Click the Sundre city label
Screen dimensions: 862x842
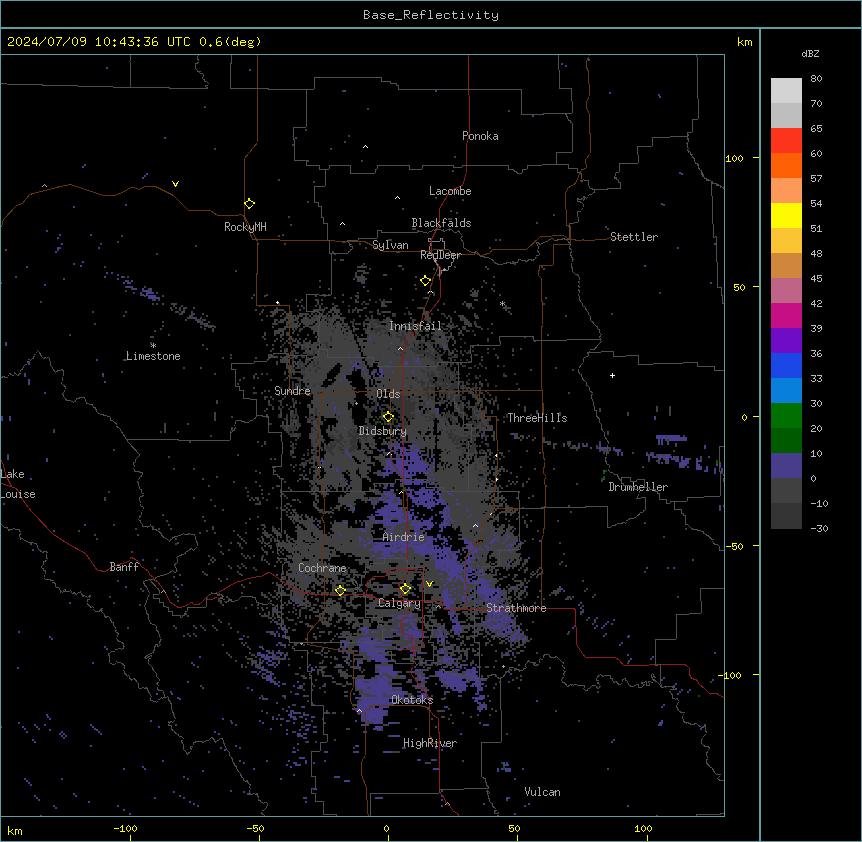(292, 391)
